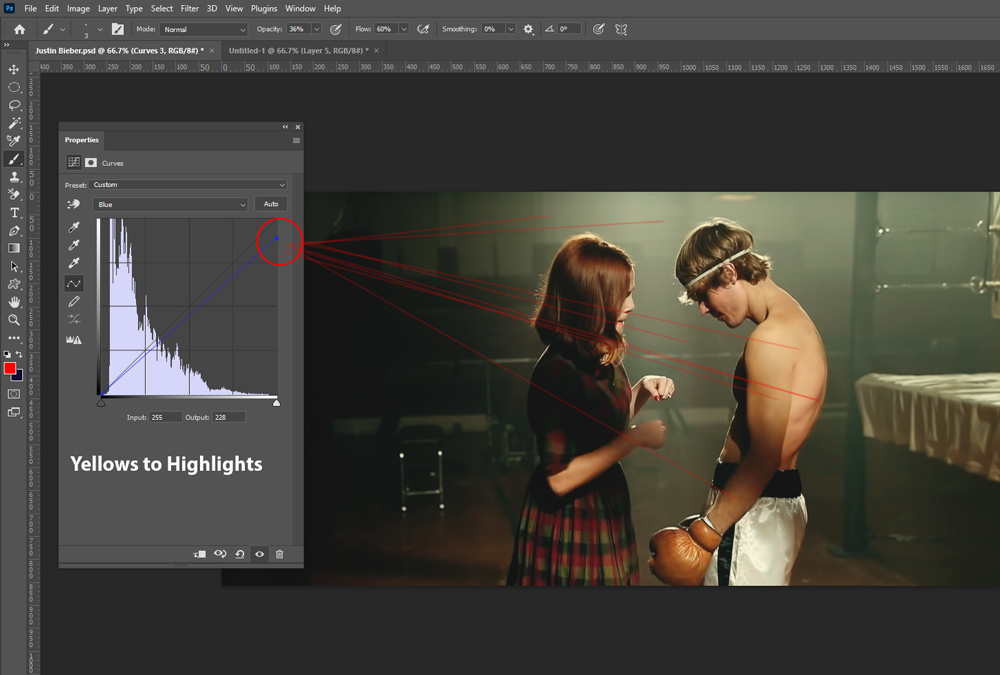Expand the Flow slider dropdown arrow
This screenshot has width=1000, height=675.
click(404, 29)
